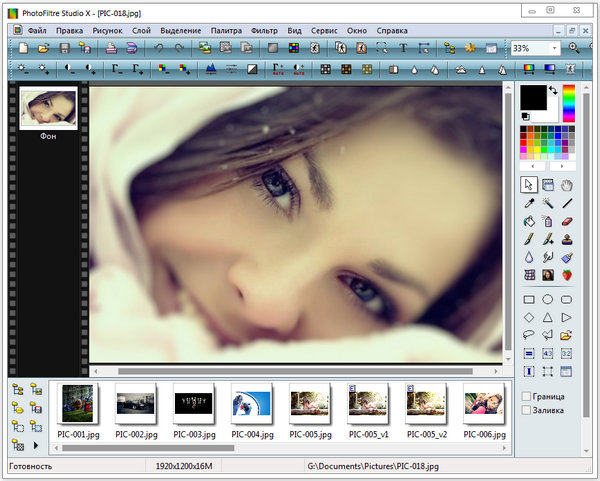The image size is (600, 481).
Task: Choose the ellipse selection shape
Action: pyautogui.click(x=548, y=299)
